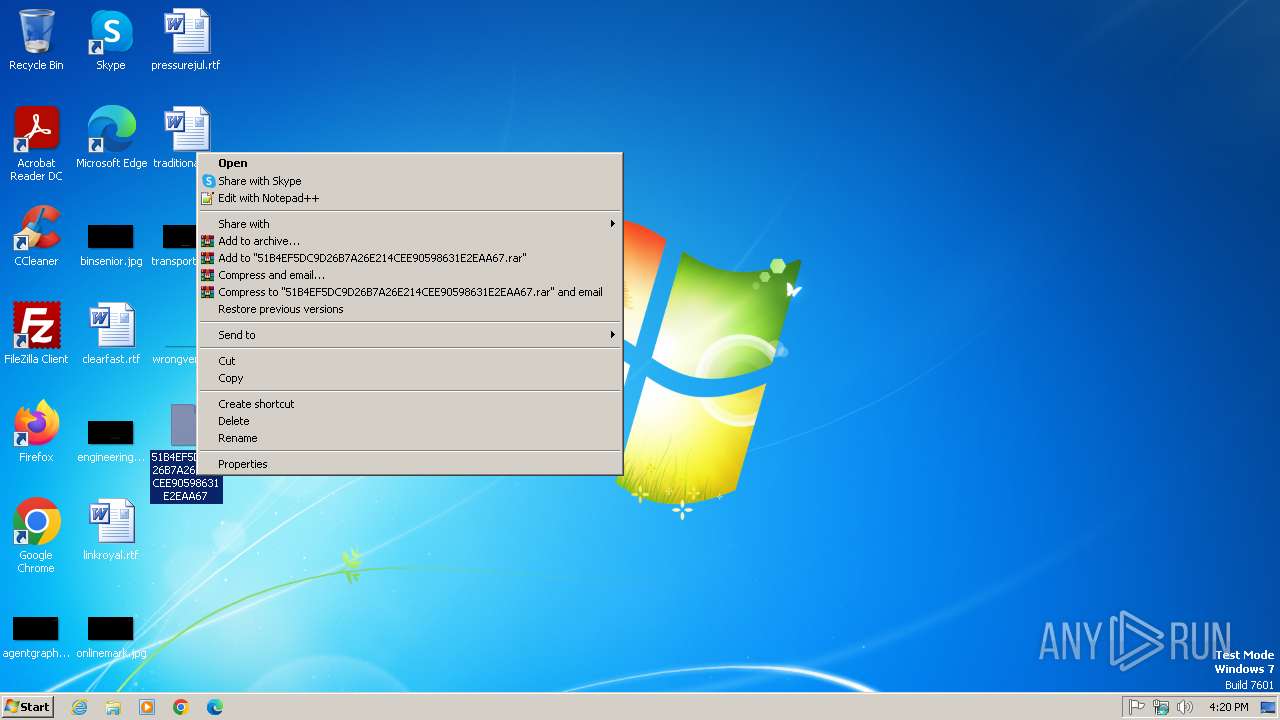Select the Skype desktop shortcut
The height and width of the screenshot is (720, 1280).
pyautogui.click(x=111, y=40)
